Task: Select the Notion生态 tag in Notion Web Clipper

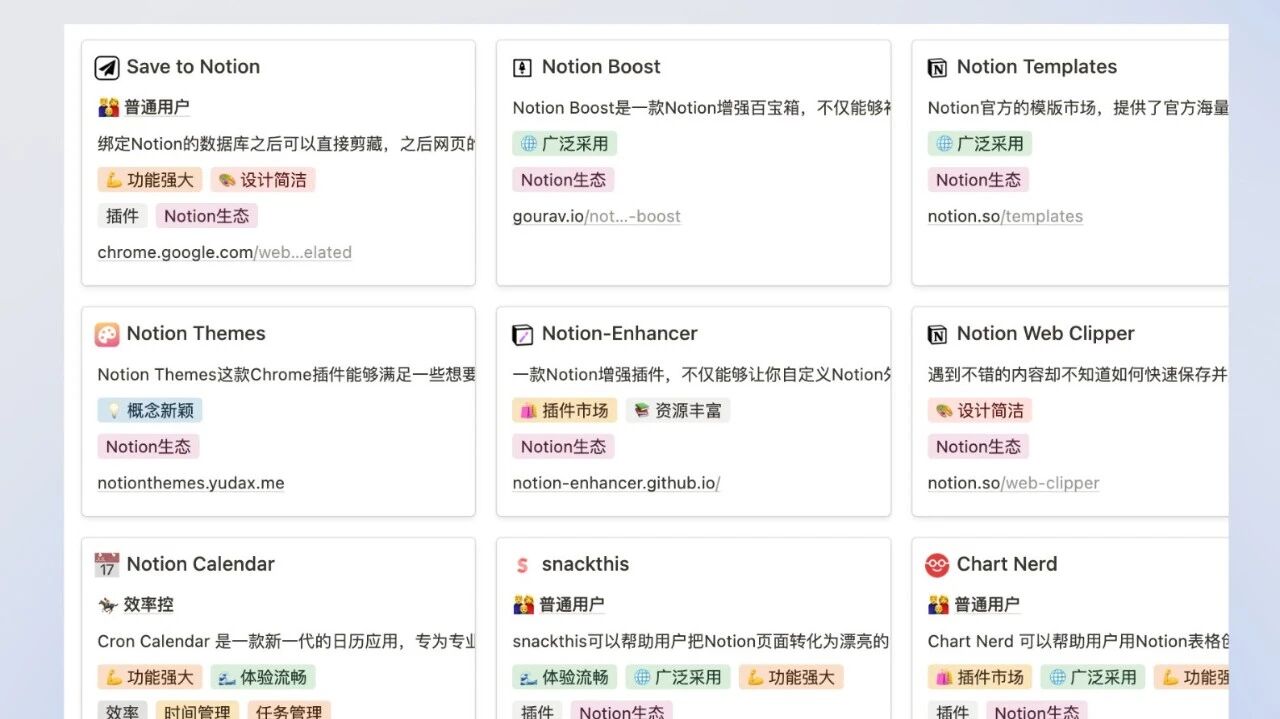Action: (978, 447)
